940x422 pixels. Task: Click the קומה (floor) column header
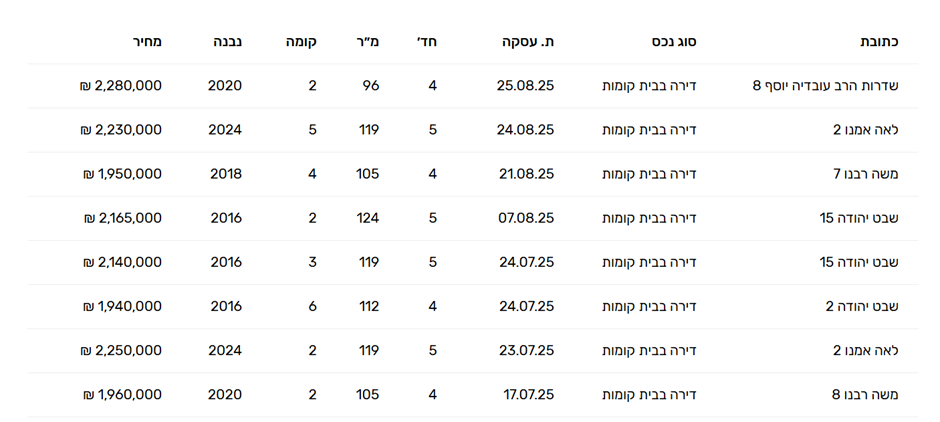301,42
